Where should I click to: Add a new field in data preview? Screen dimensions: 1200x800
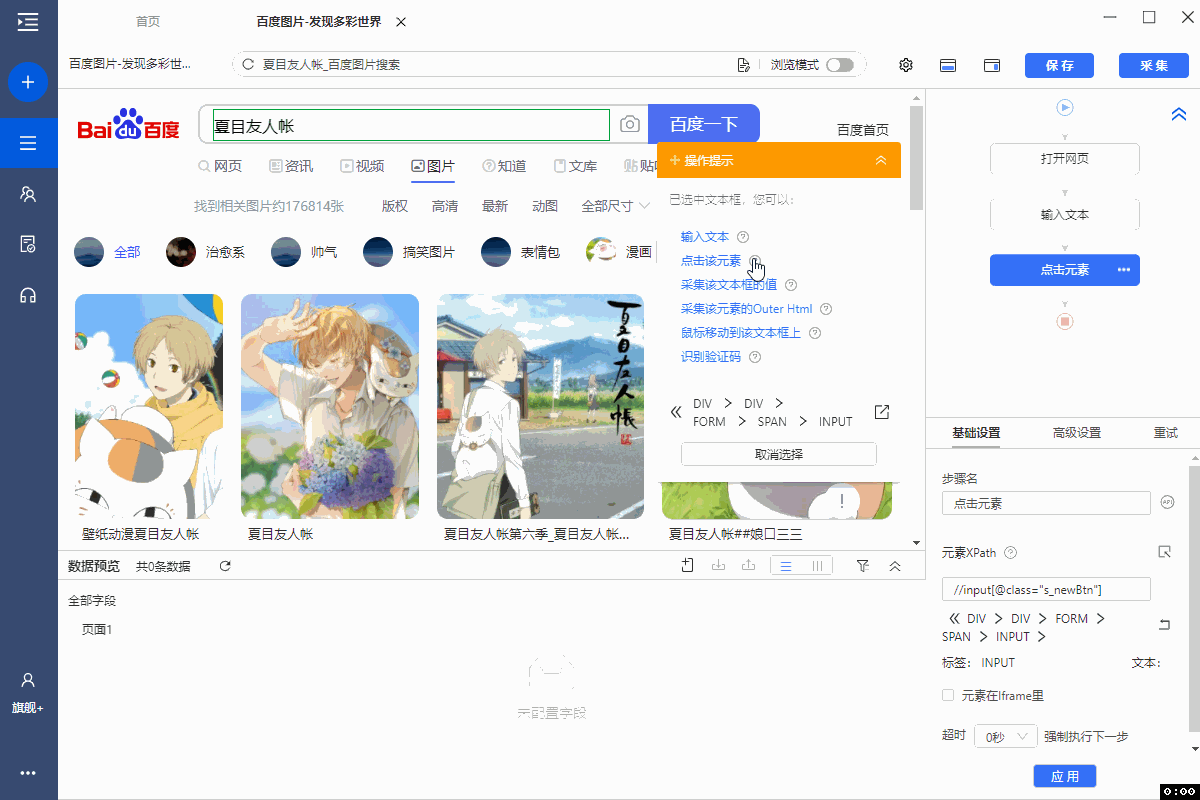tap(687, 566)
